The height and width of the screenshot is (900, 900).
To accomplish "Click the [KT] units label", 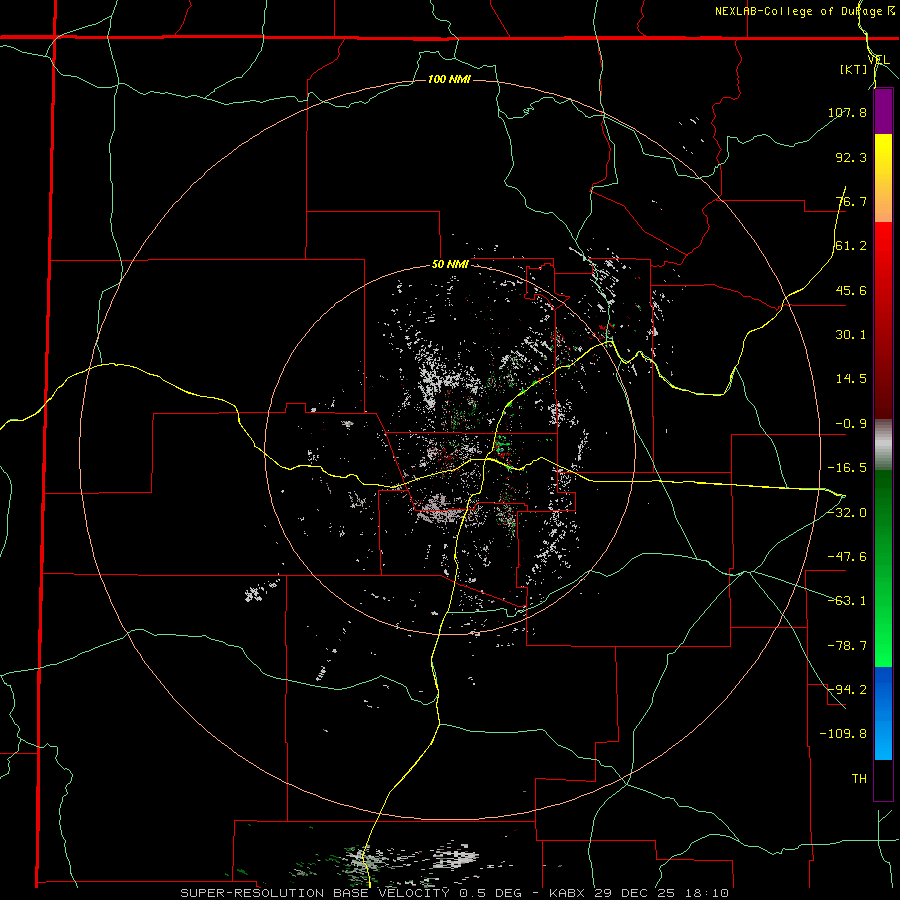I will pyautogui.click(x=854, y=69).
